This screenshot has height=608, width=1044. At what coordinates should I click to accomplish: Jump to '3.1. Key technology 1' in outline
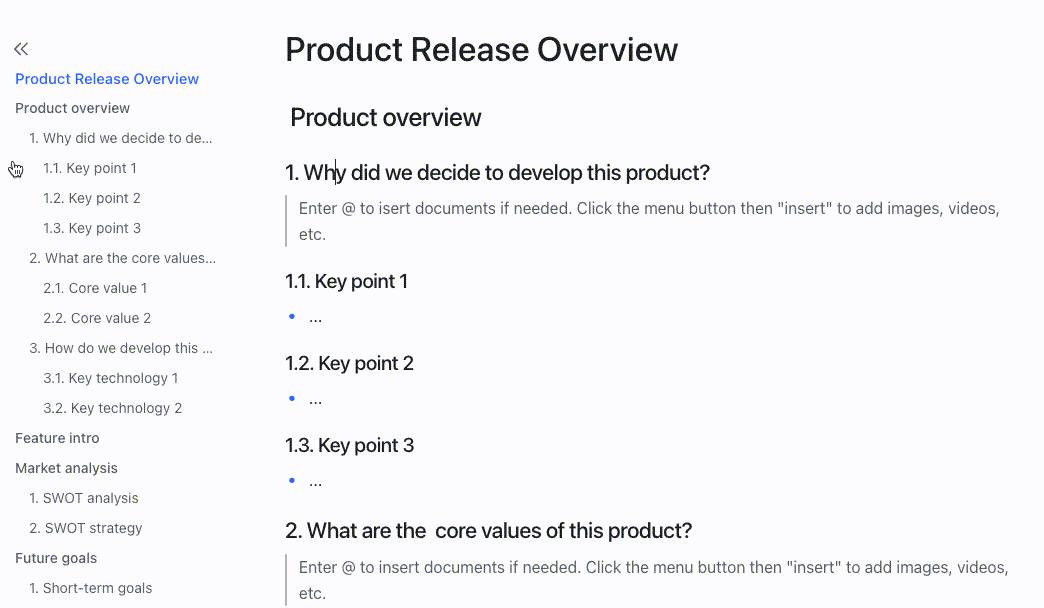110,378
